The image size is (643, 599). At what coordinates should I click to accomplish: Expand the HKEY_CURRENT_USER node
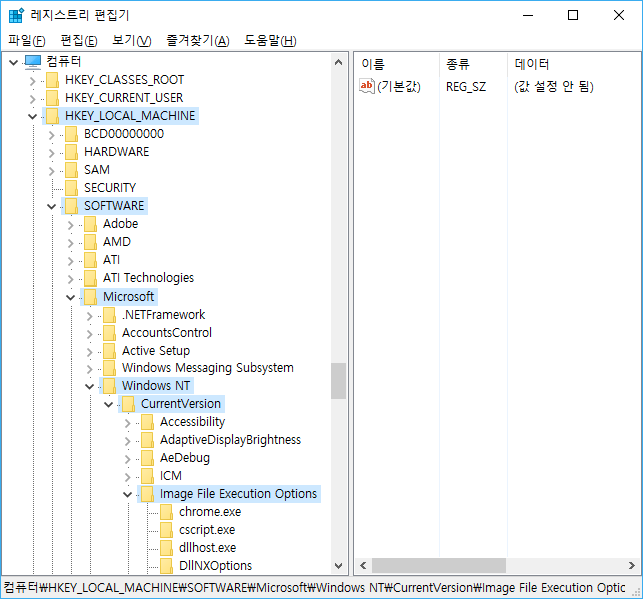click(x=32, y=99)
